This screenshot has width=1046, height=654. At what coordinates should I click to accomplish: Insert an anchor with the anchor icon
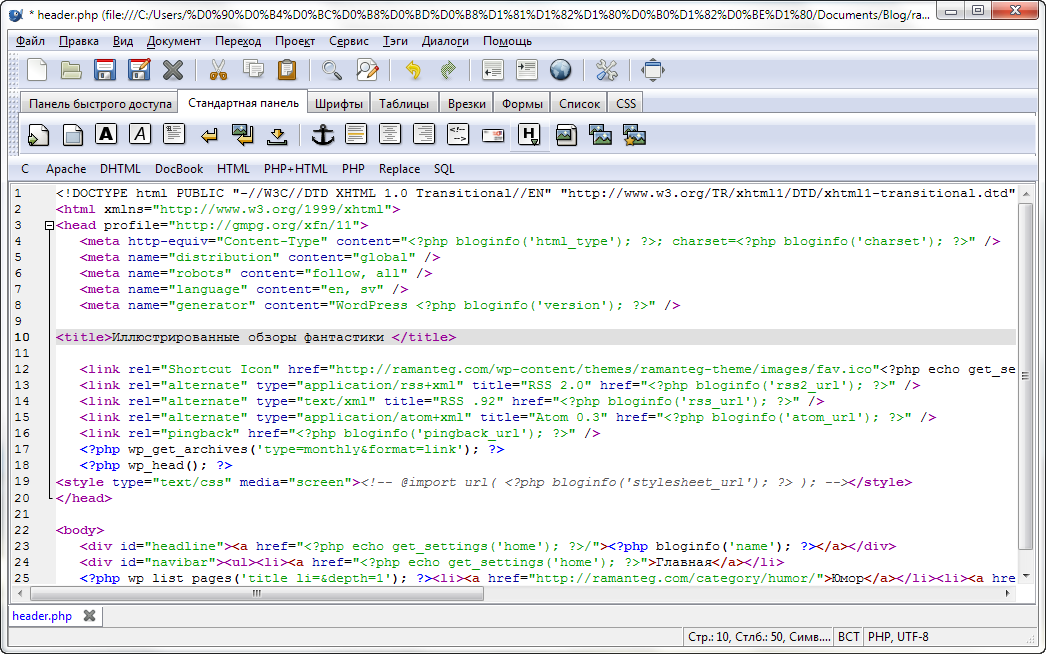point(323,135)
